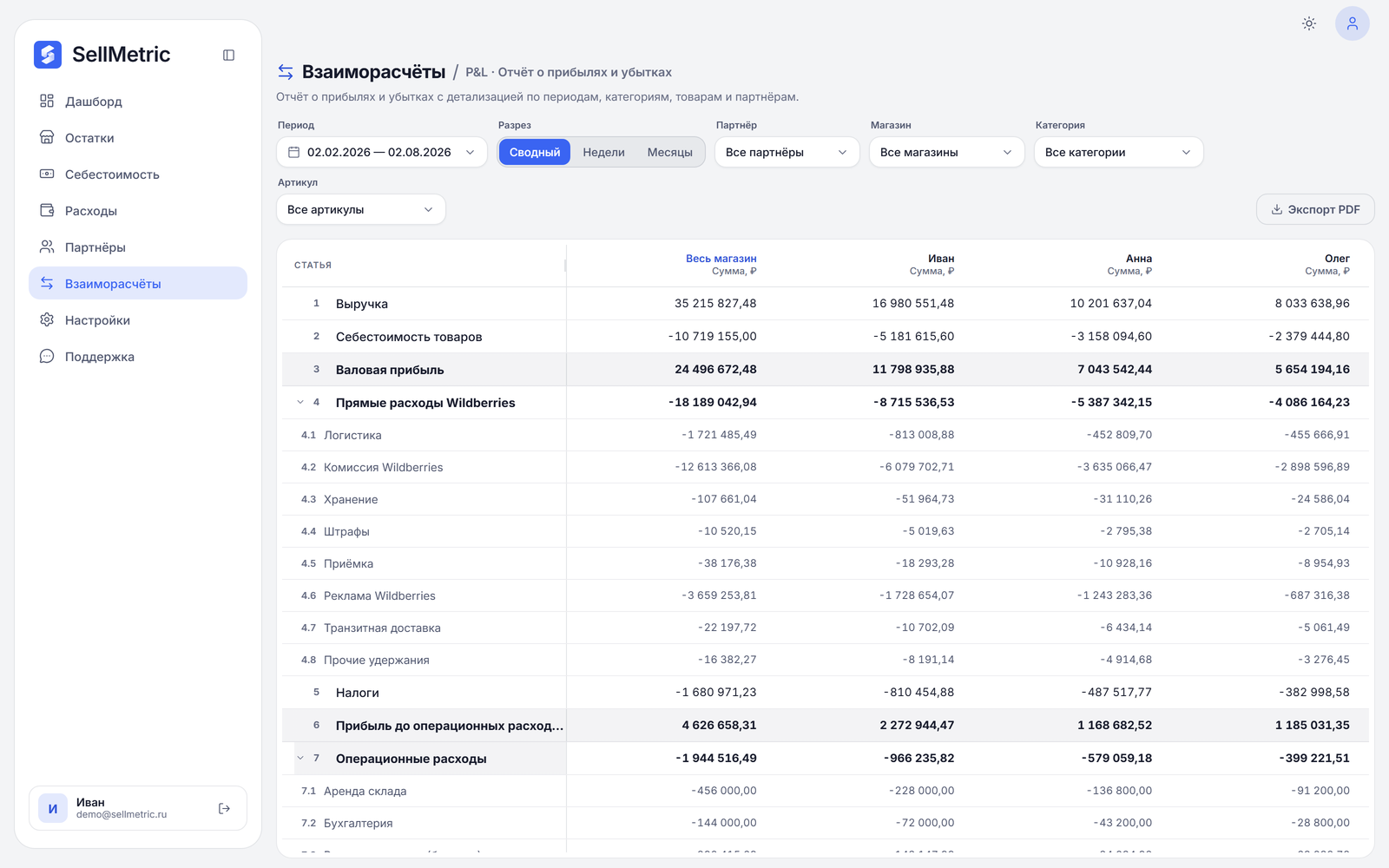
Task: Click the Остатки store icon
Action: pyautogui.click(x=47, y=138)
